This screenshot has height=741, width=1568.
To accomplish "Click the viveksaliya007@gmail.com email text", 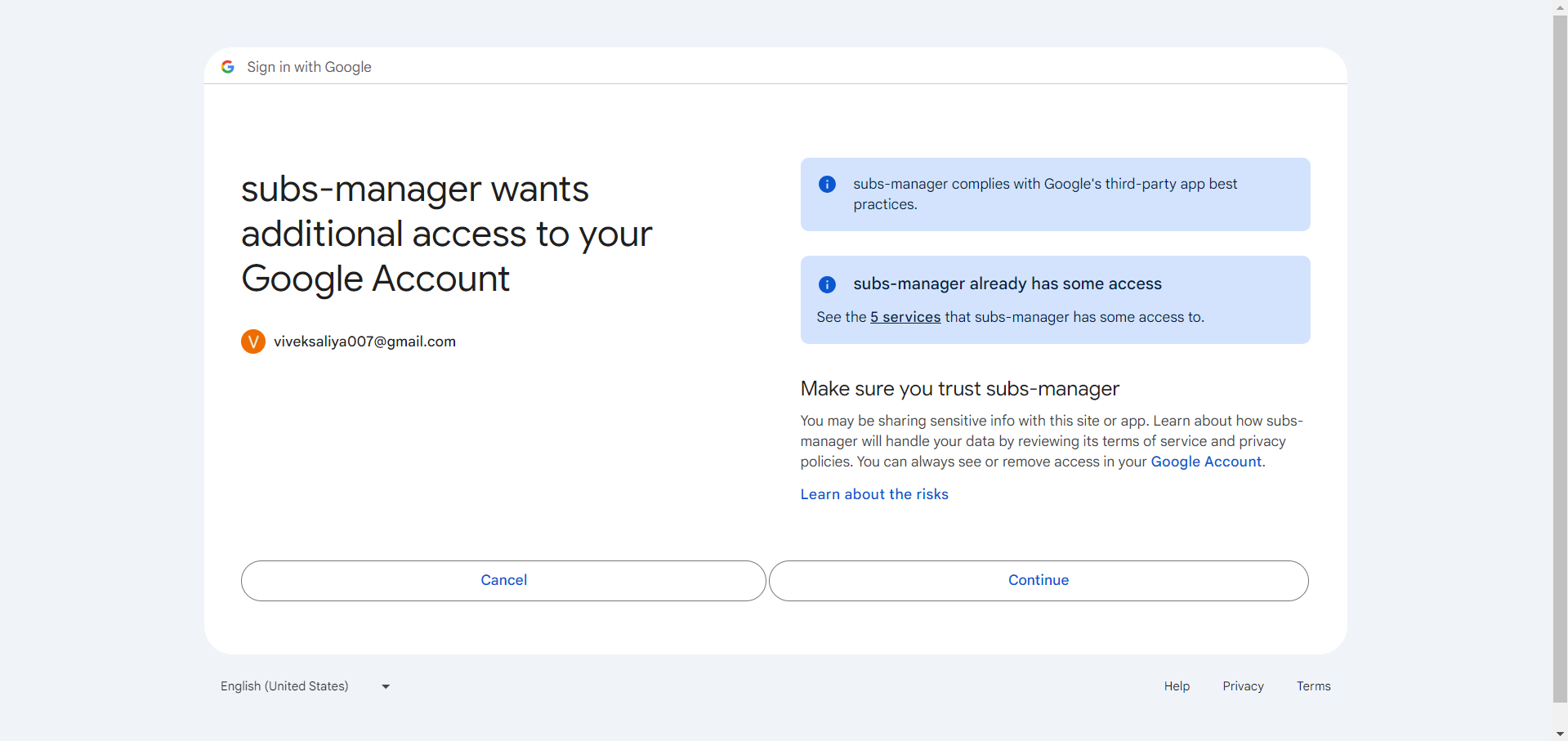I will 364,341.
